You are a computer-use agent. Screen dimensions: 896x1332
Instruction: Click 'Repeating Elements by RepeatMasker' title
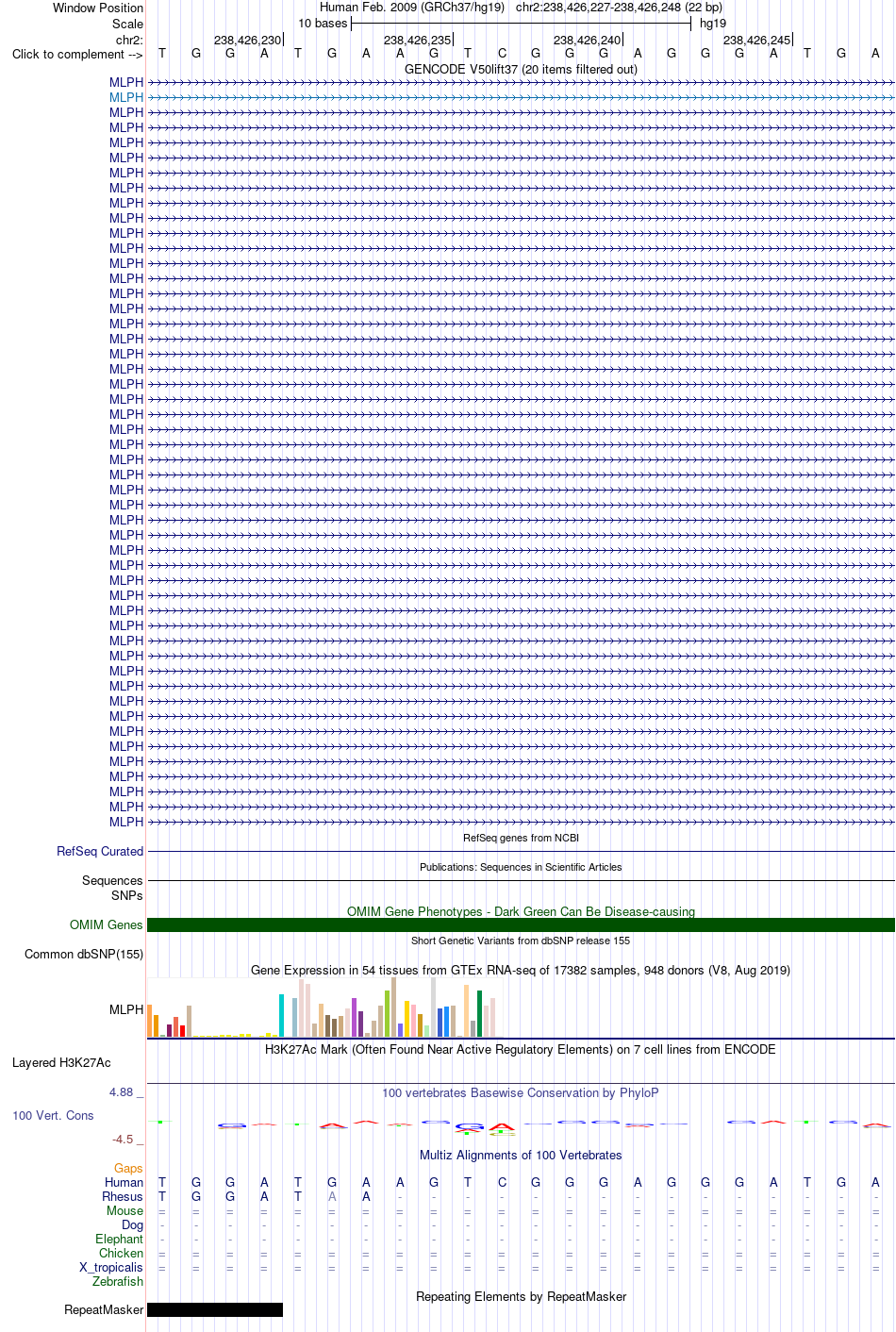pyautogui.click(x=521, y=1296)
